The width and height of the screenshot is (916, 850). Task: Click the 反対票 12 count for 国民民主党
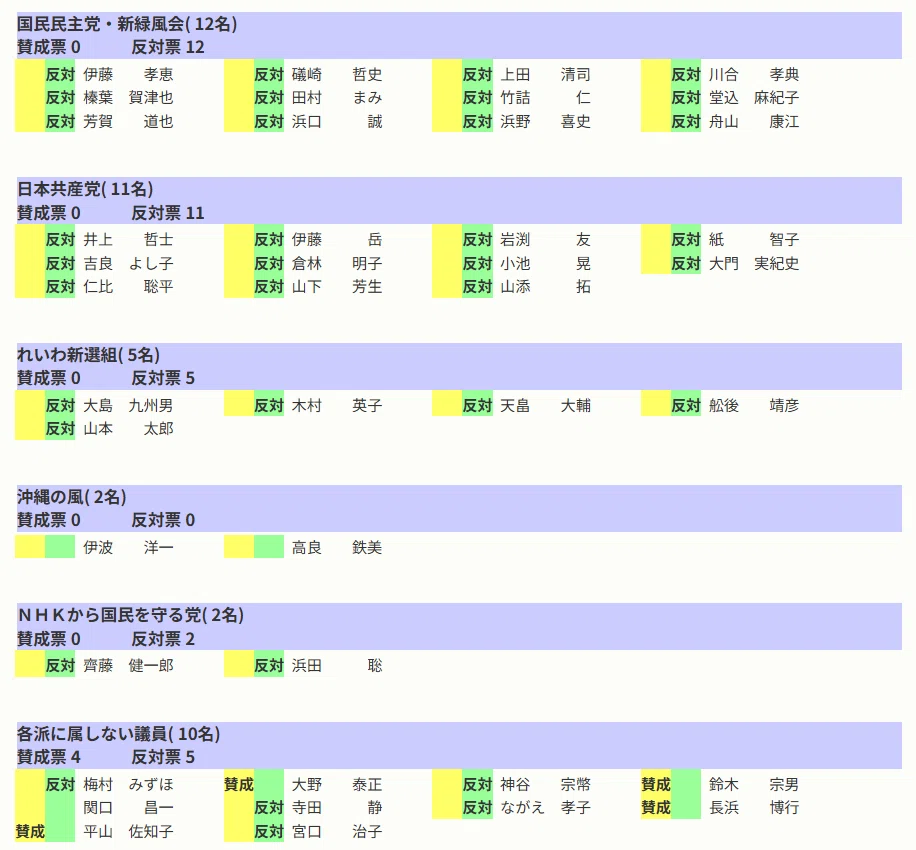168,47
